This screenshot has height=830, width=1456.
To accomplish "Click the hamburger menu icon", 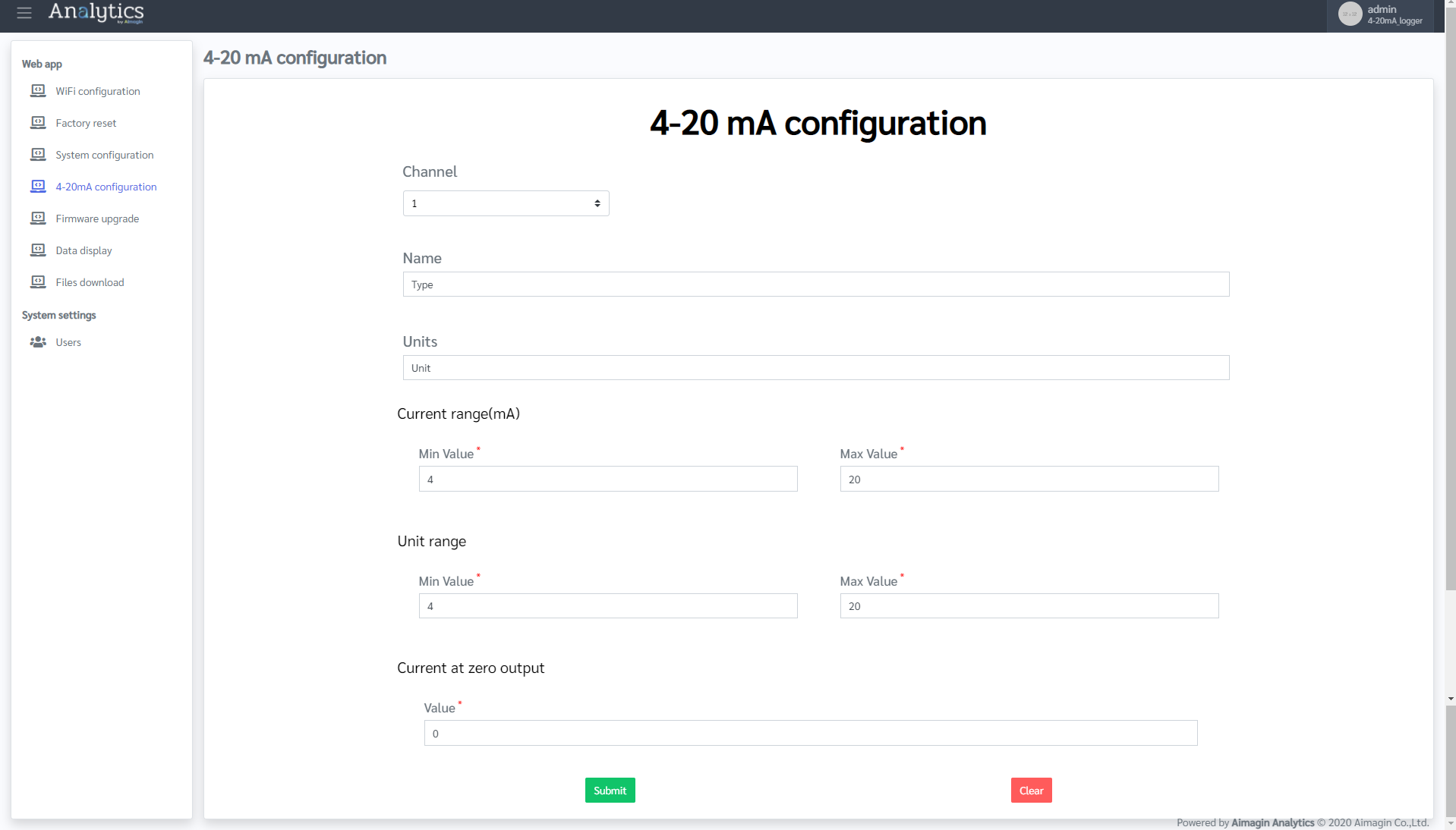I will [24, 13].
